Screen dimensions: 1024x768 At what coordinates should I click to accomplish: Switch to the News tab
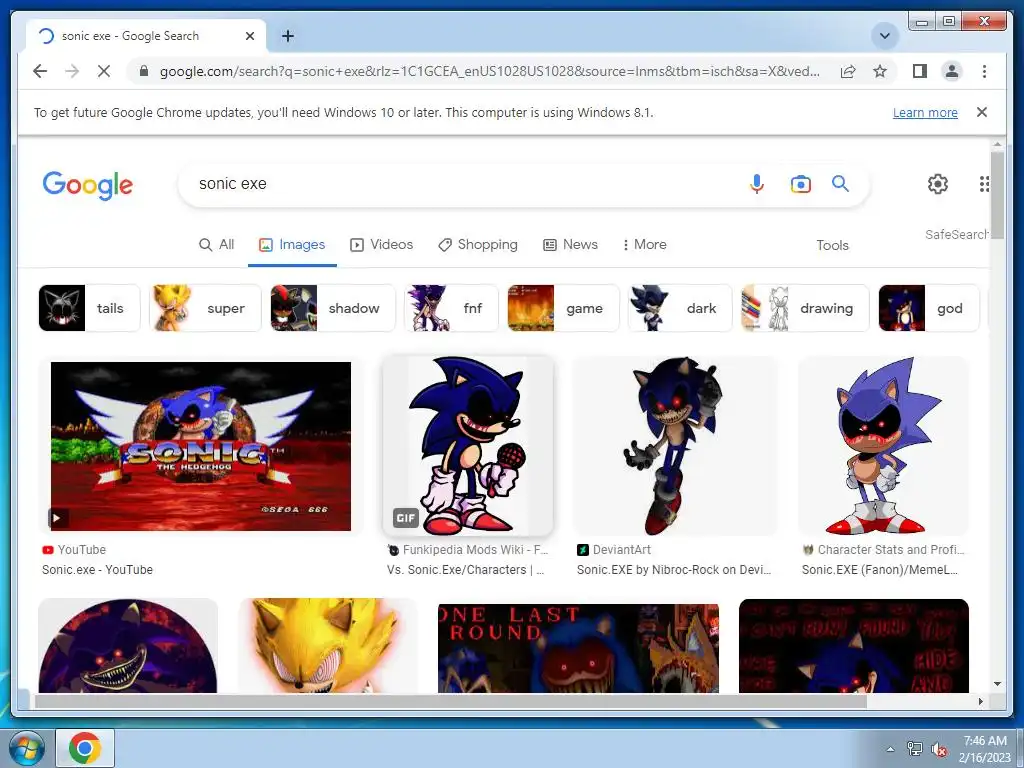click(x=570, y=245)
